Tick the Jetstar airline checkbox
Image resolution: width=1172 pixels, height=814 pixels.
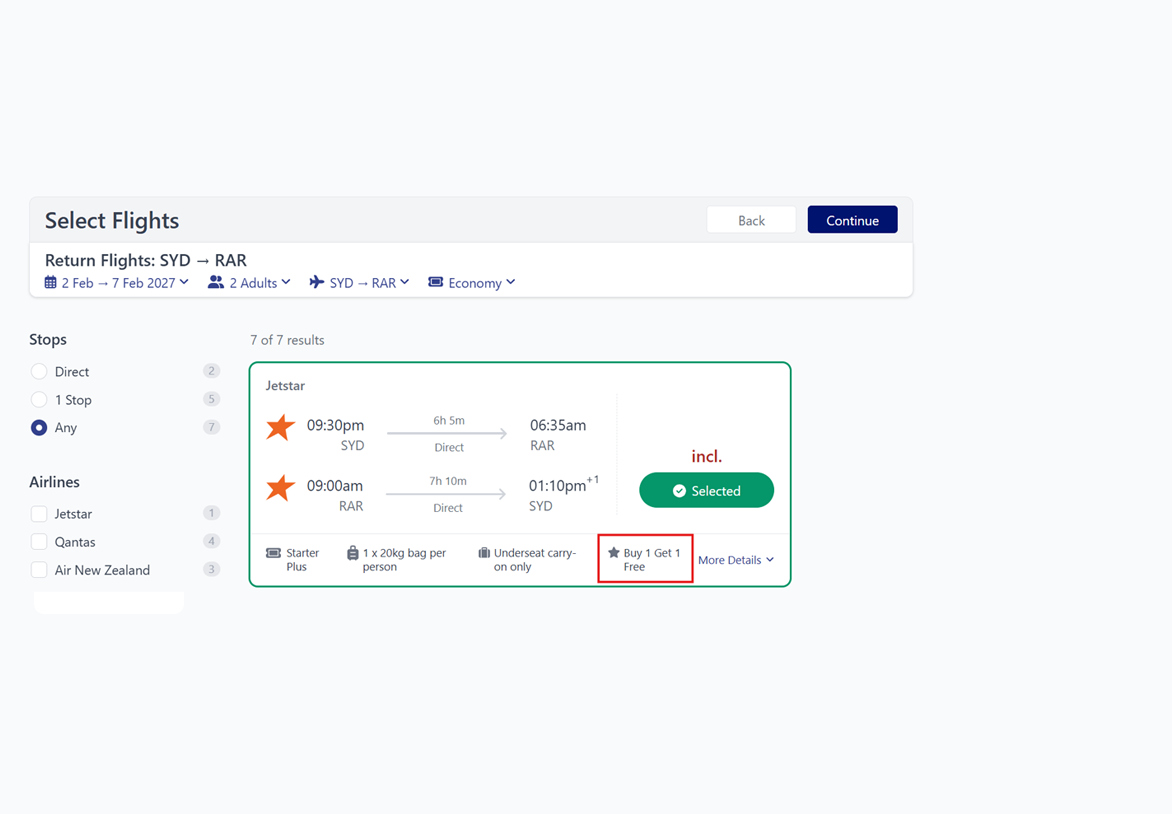39,514
